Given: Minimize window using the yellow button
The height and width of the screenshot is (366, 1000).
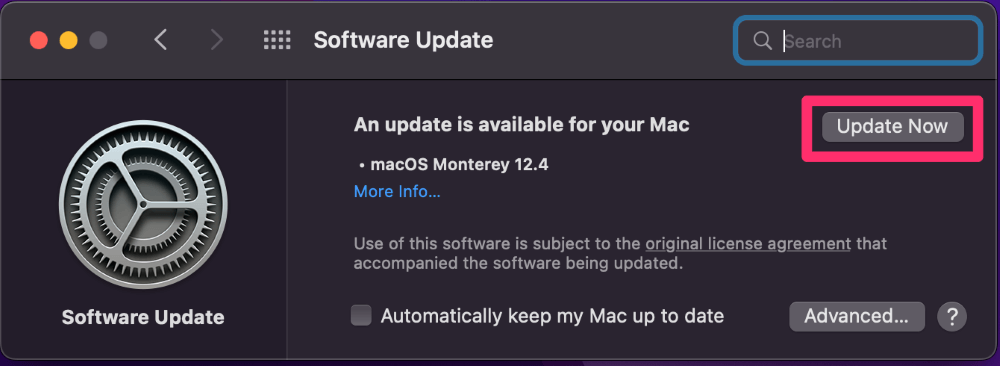Looking at the screenshot, I should coord(68,41).
